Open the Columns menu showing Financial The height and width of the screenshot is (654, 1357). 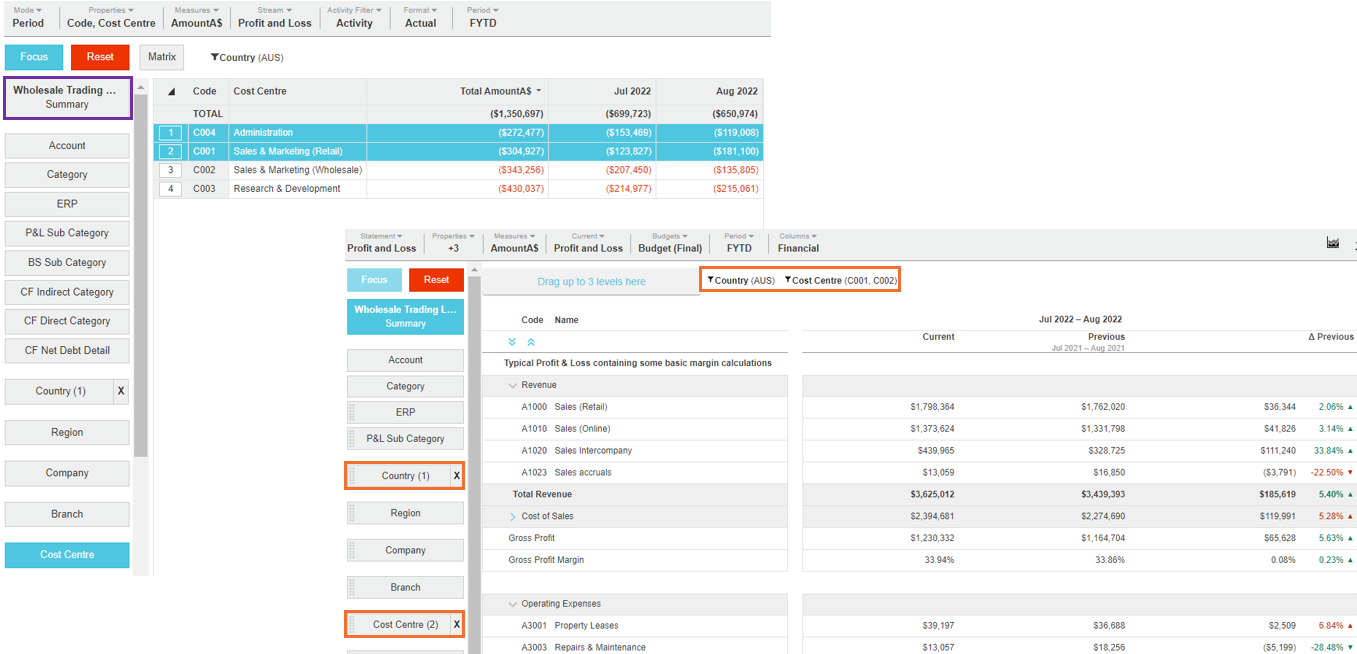[x=798, y=242]
